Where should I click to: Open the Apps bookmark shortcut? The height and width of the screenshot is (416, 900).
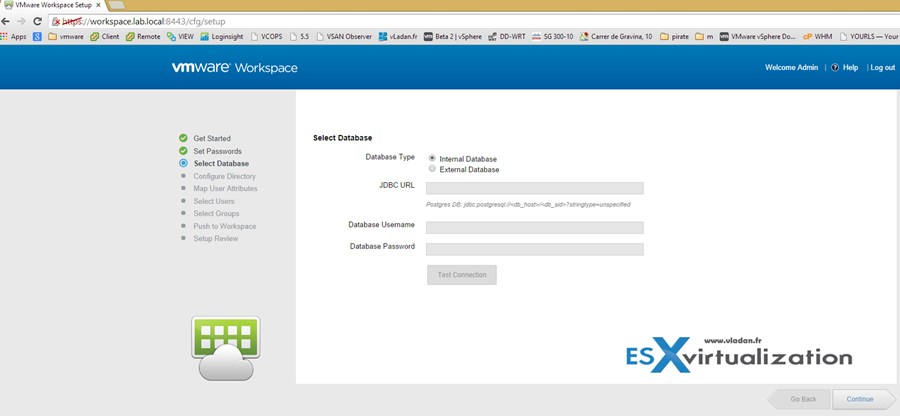14,36
